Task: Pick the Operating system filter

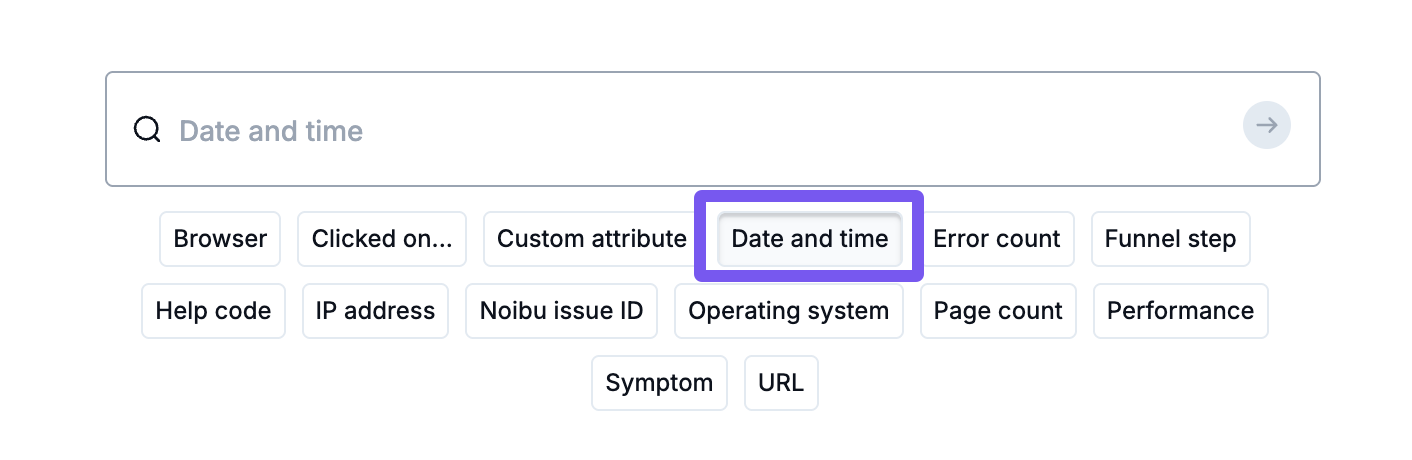Action: [788, 311]
